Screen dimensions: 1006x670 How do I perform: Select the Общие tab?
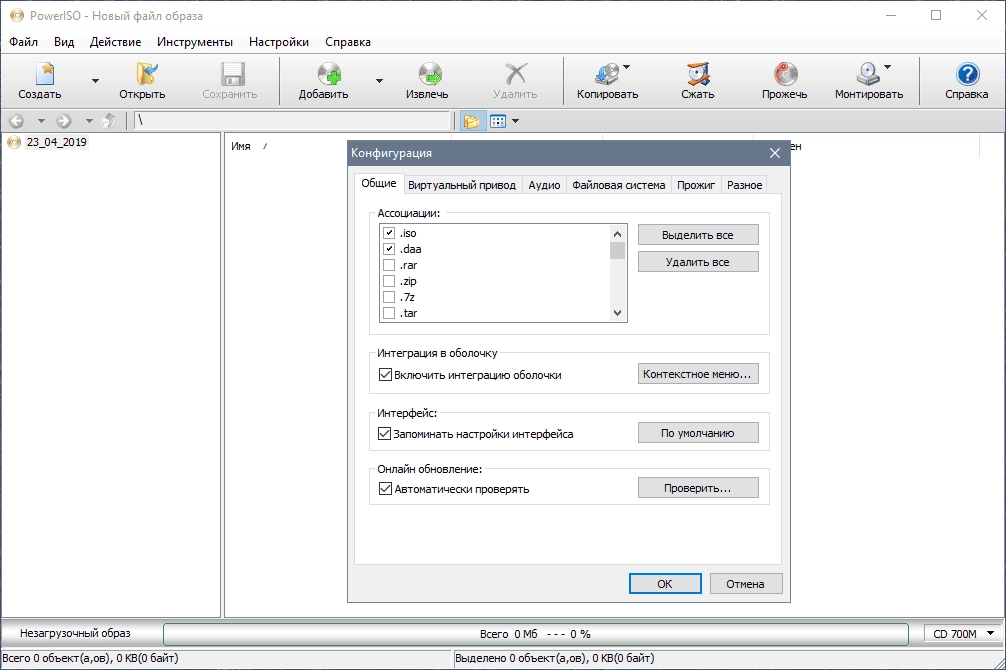click(379, 183)
